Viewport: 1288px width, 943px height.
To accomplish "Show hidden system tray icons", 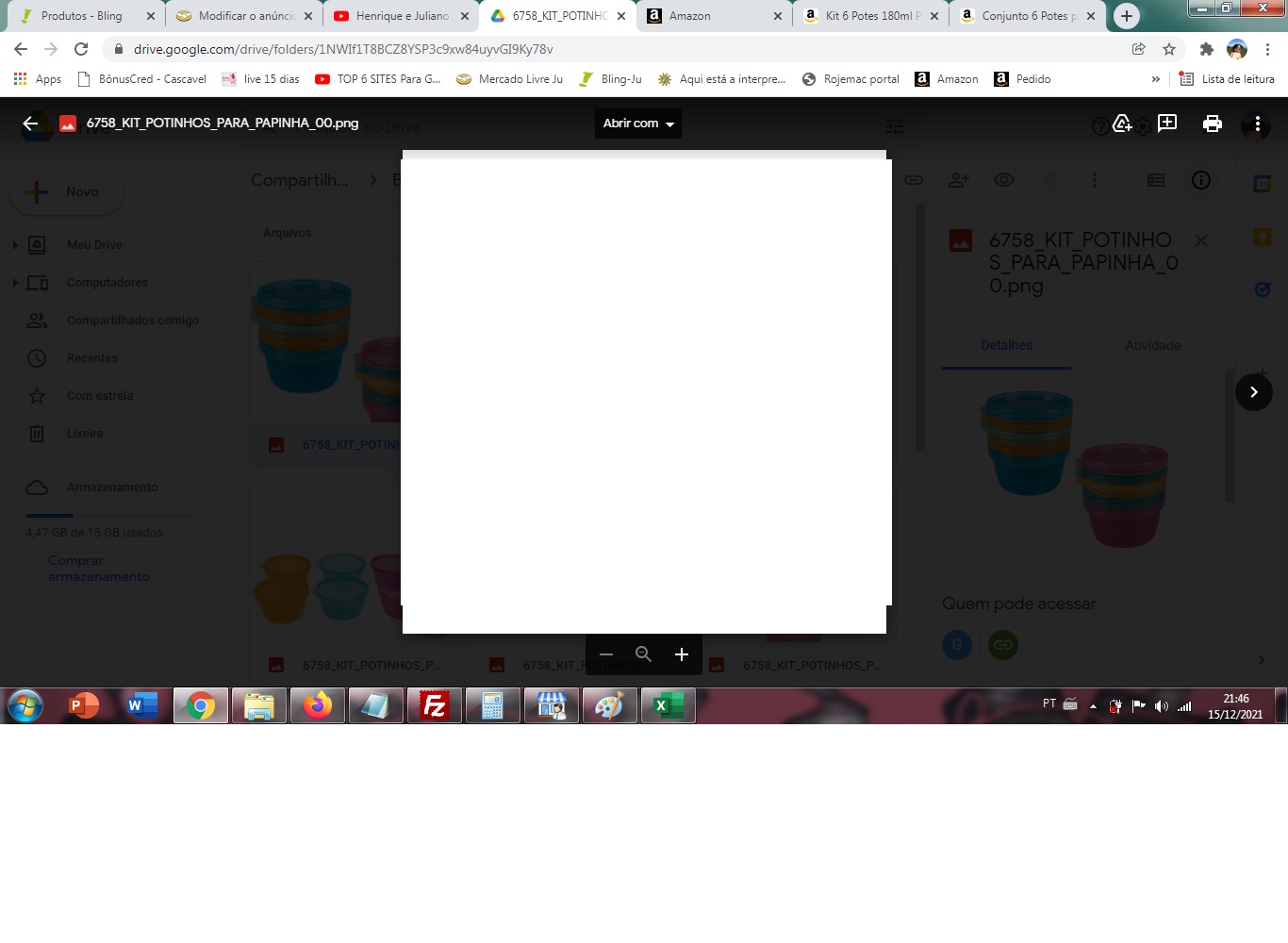I will pos(1093,706).
